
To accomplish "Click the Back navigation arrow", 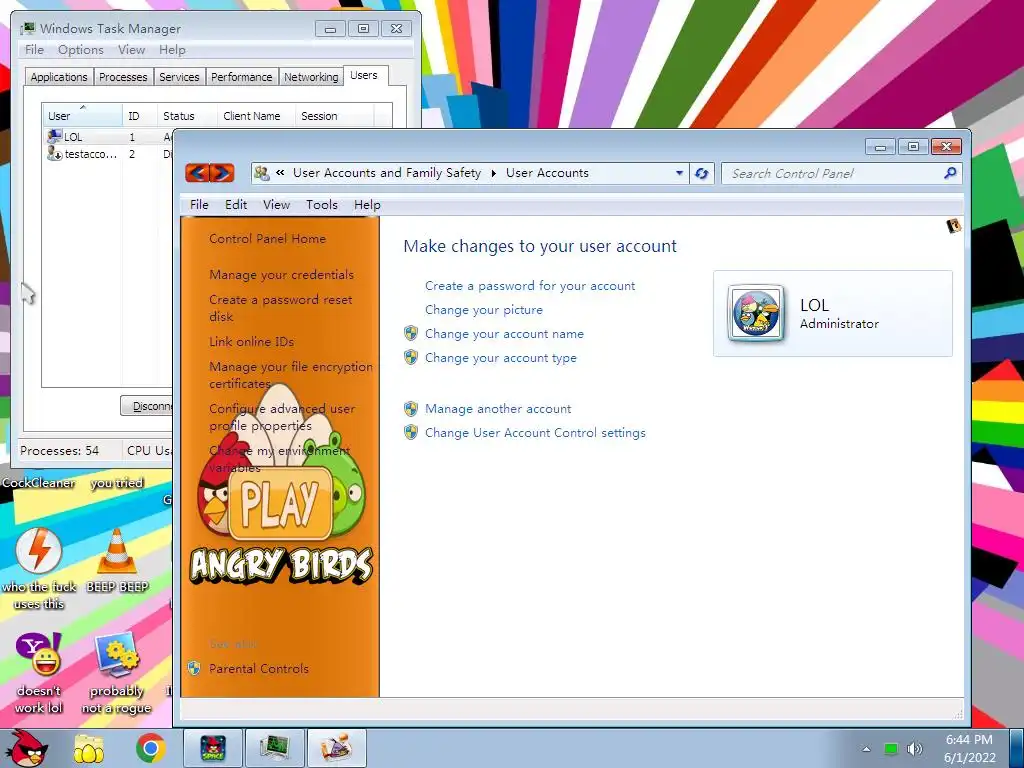I will point(197,173).
